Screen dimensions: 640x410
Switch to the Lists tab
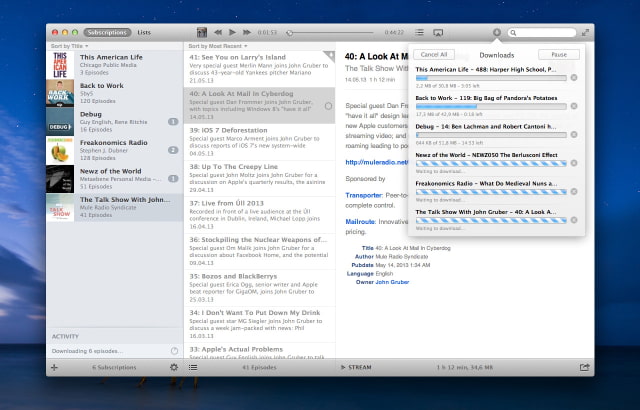(145, 33)
